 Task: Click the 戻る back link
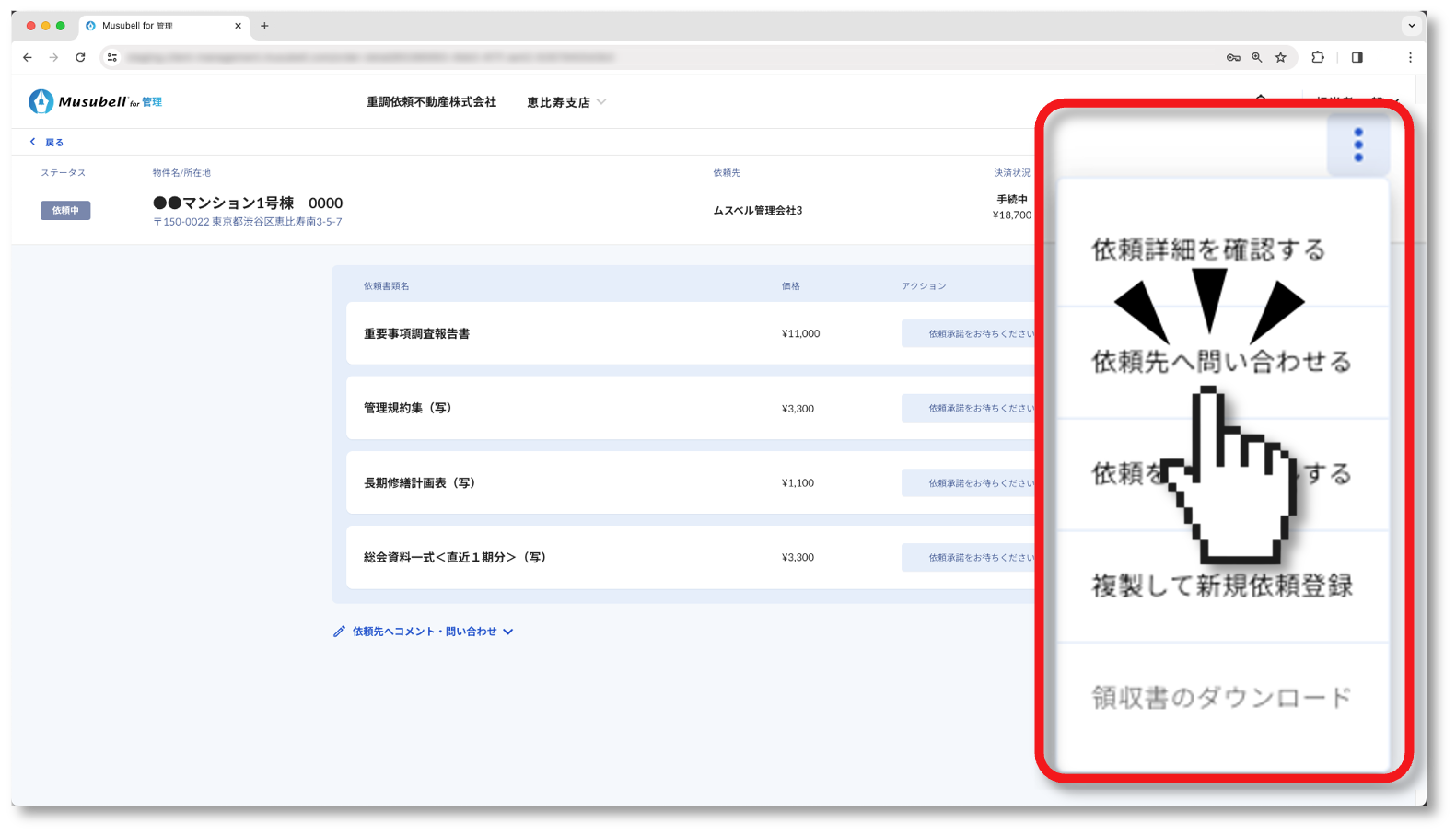coord(47,142)
